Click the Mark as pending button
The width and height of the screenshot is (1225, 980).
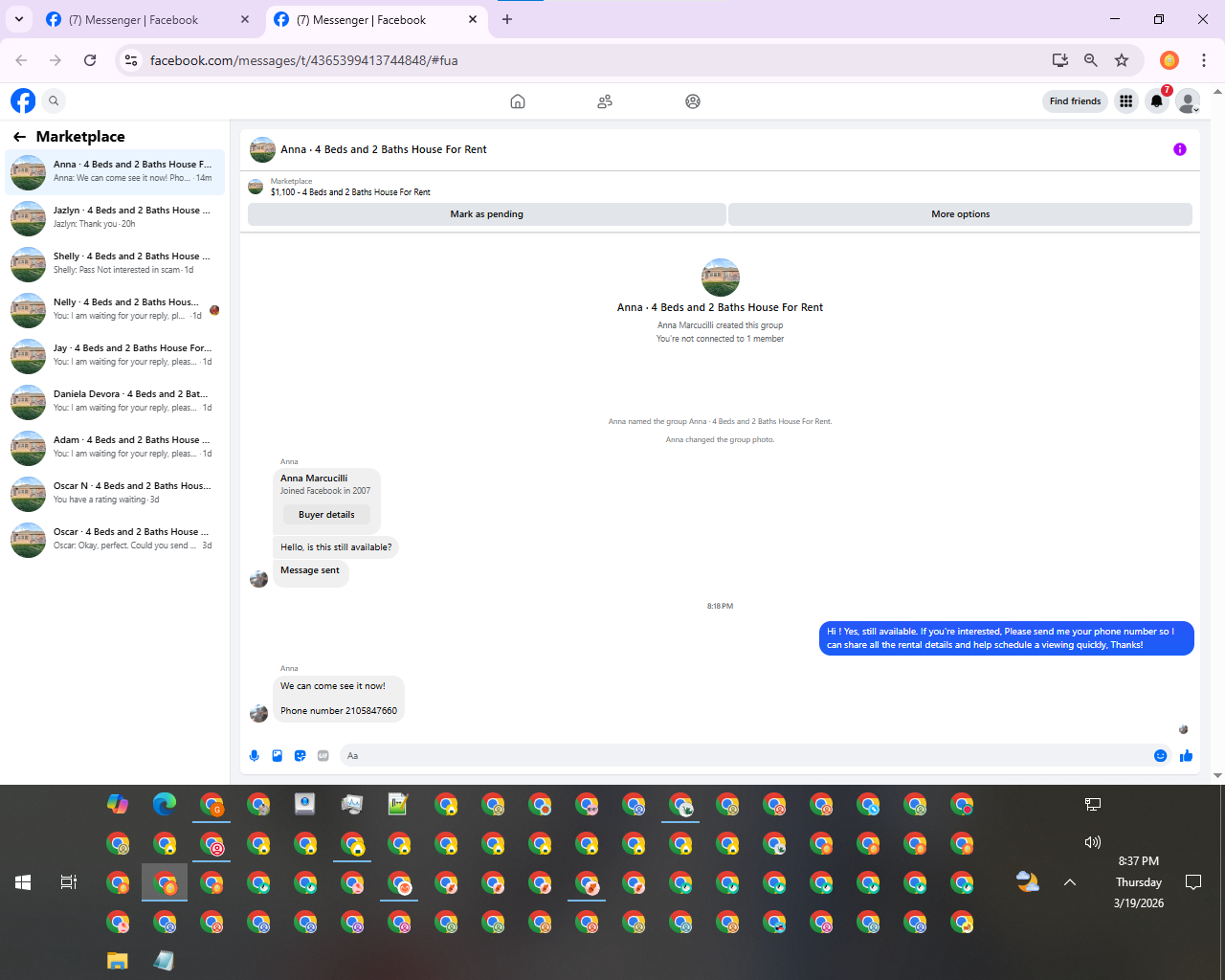pos(487,214)
